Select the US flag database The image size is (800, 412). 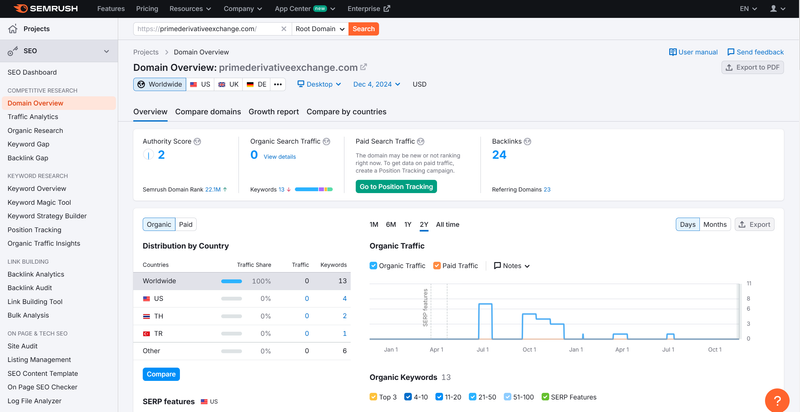pyautogui.click(x=200, y=85)
